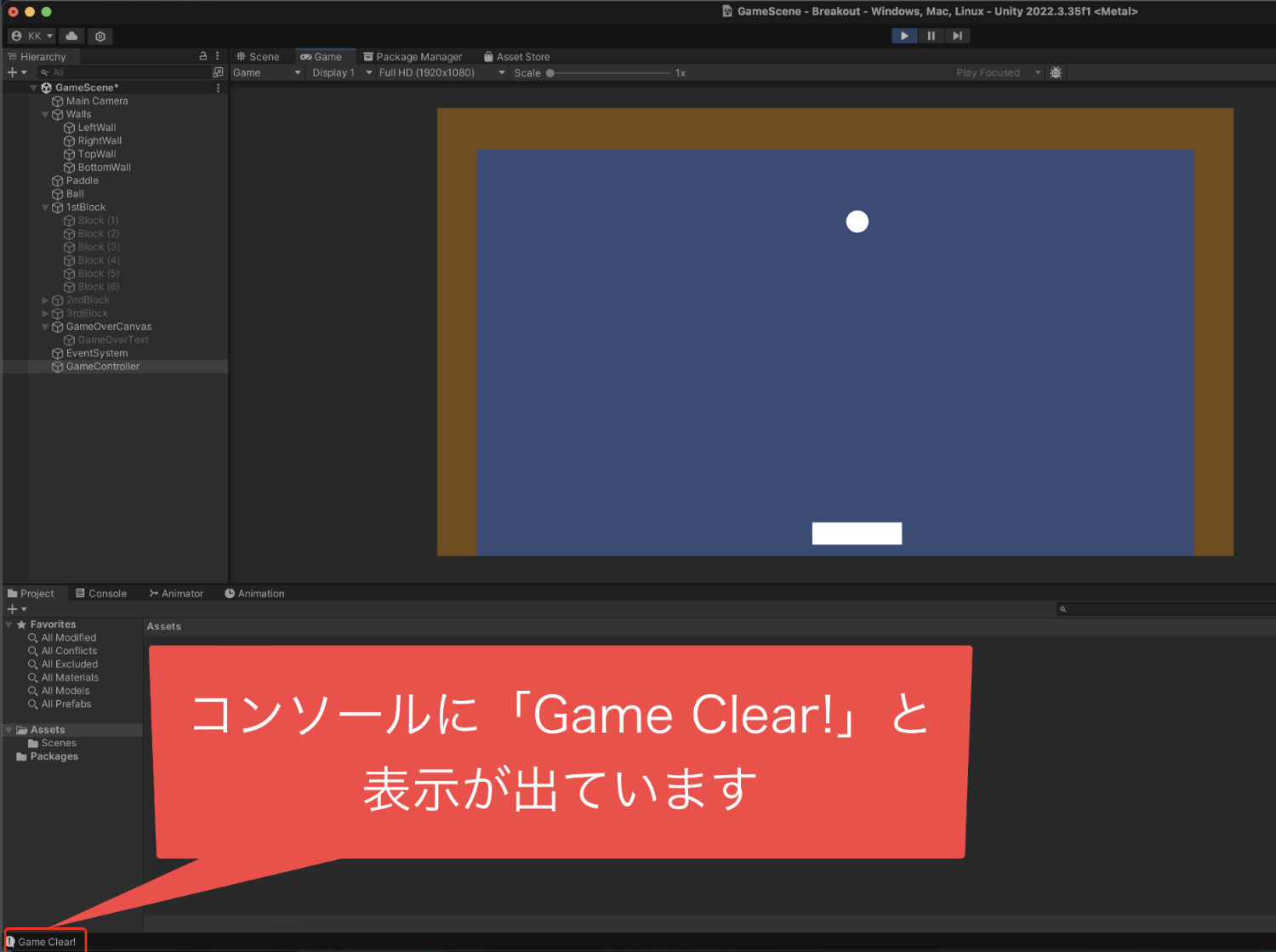Collapse the GameOverCanvas group

(45, 327)
